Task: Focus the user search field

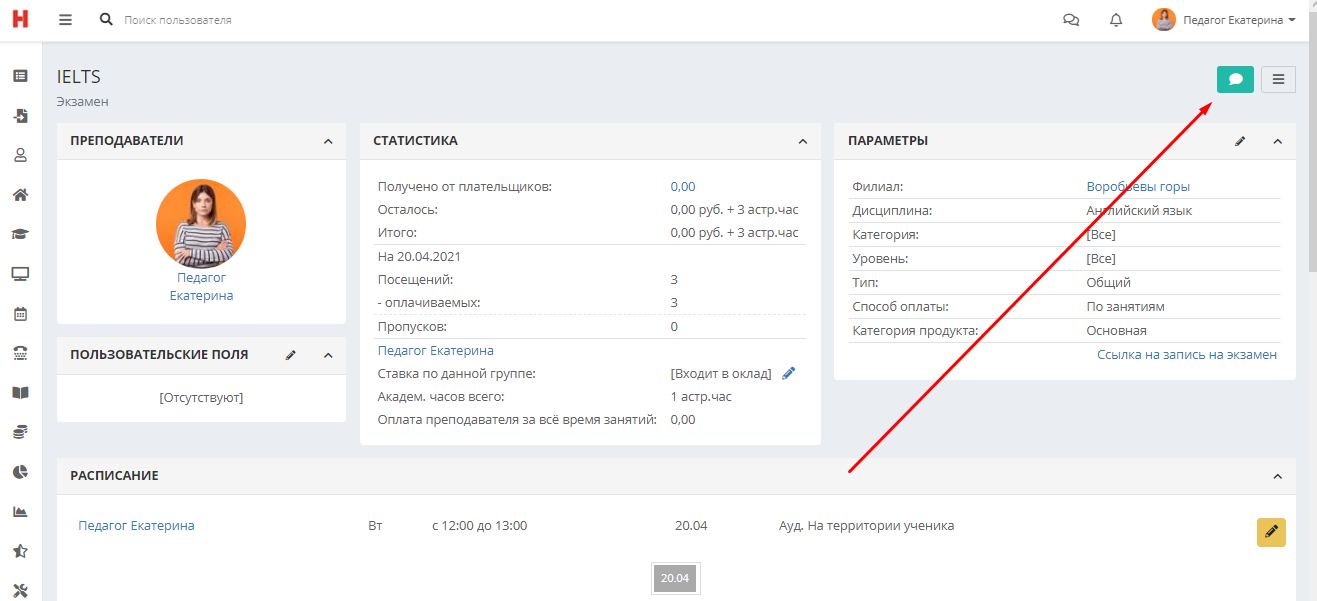Action: coord(178,20)
